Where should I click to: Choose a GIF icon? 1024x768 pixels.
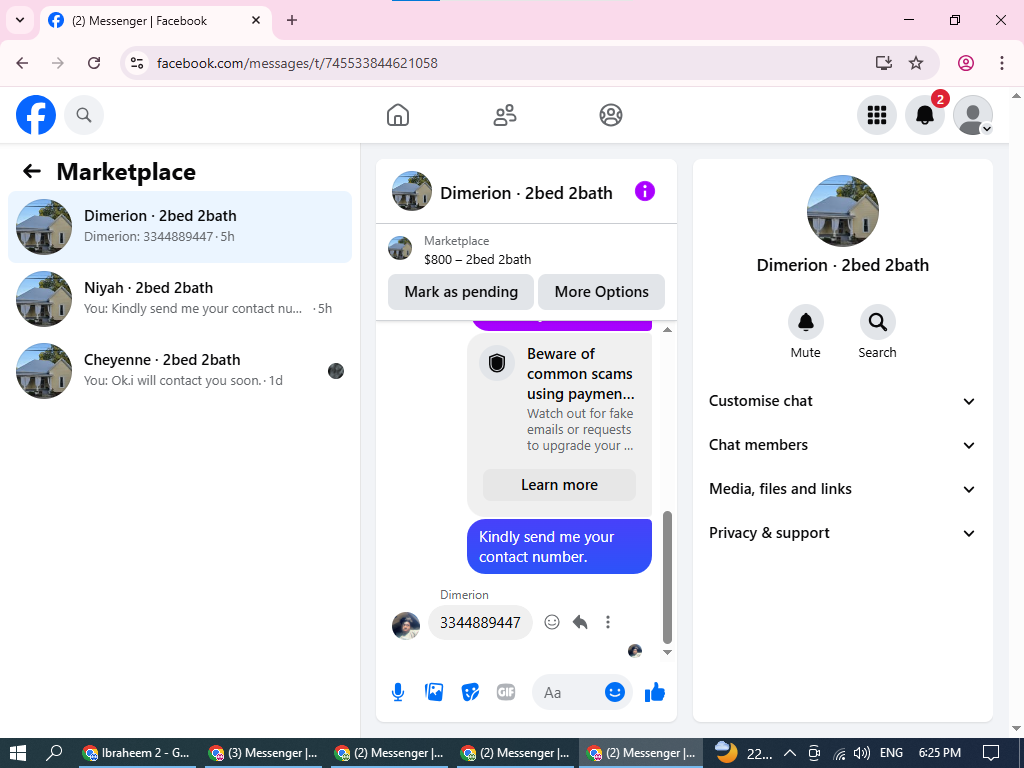(506, 692)
